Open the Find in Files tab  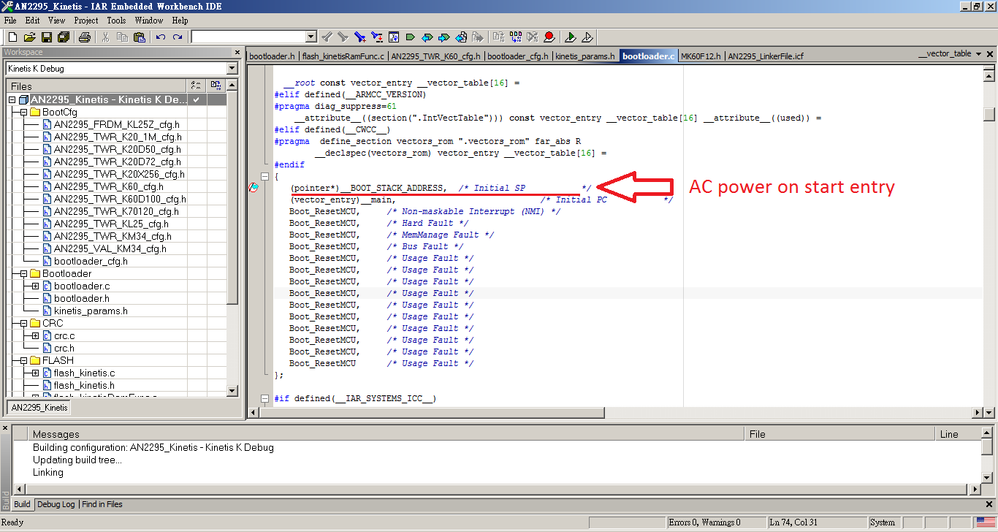(x=102, y=505)
